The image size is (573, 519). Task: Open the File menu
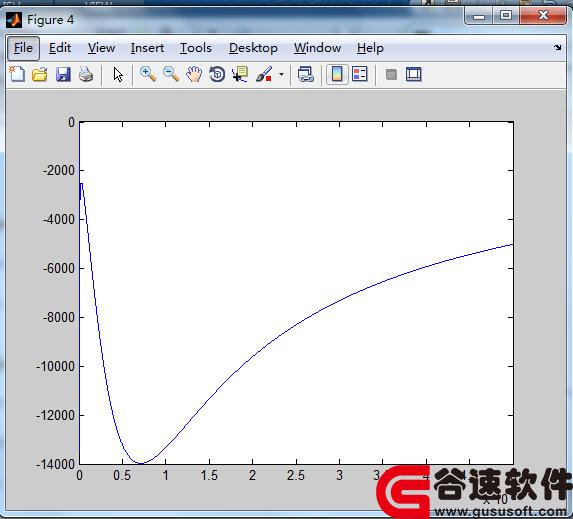[x=23, y=48]
